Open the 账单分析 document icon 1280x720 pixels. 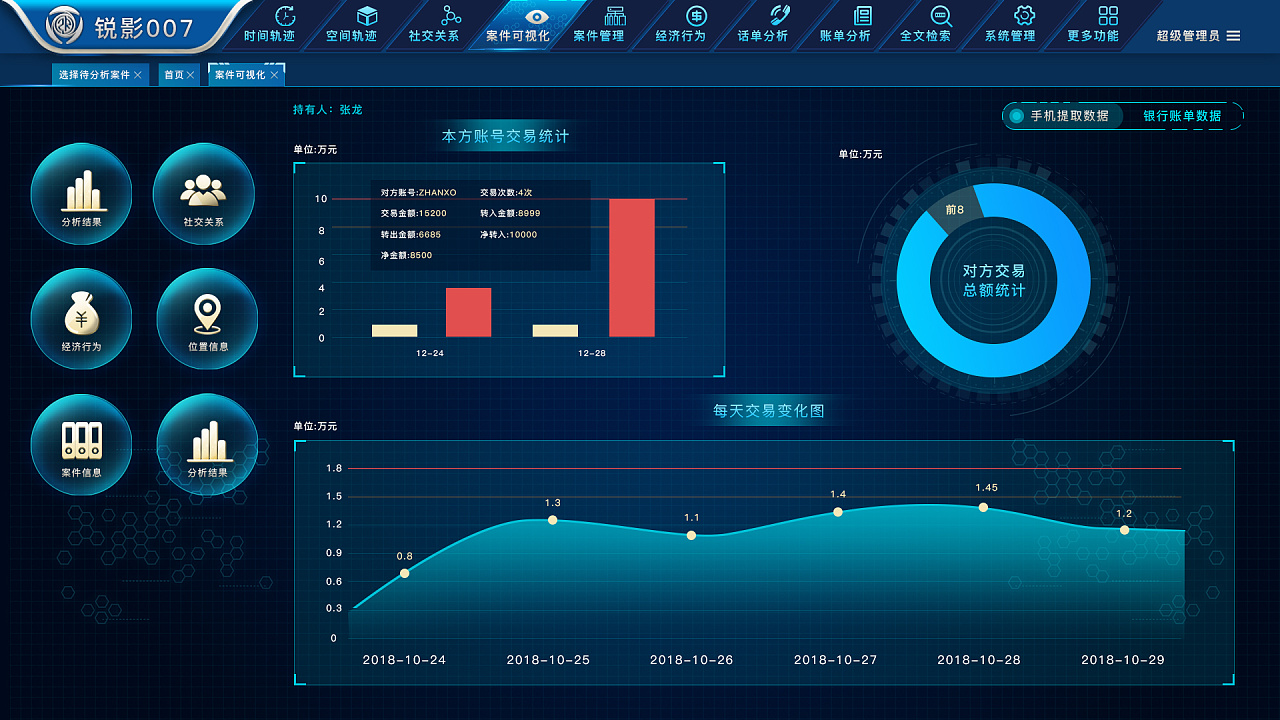(x=862, y=16)
